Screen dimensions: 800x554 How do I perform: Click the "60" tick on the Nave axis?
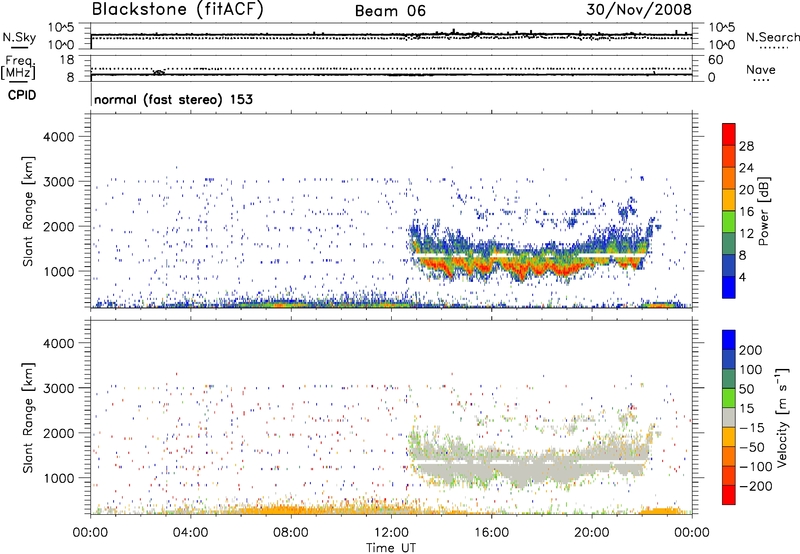(x=716, y=60)
